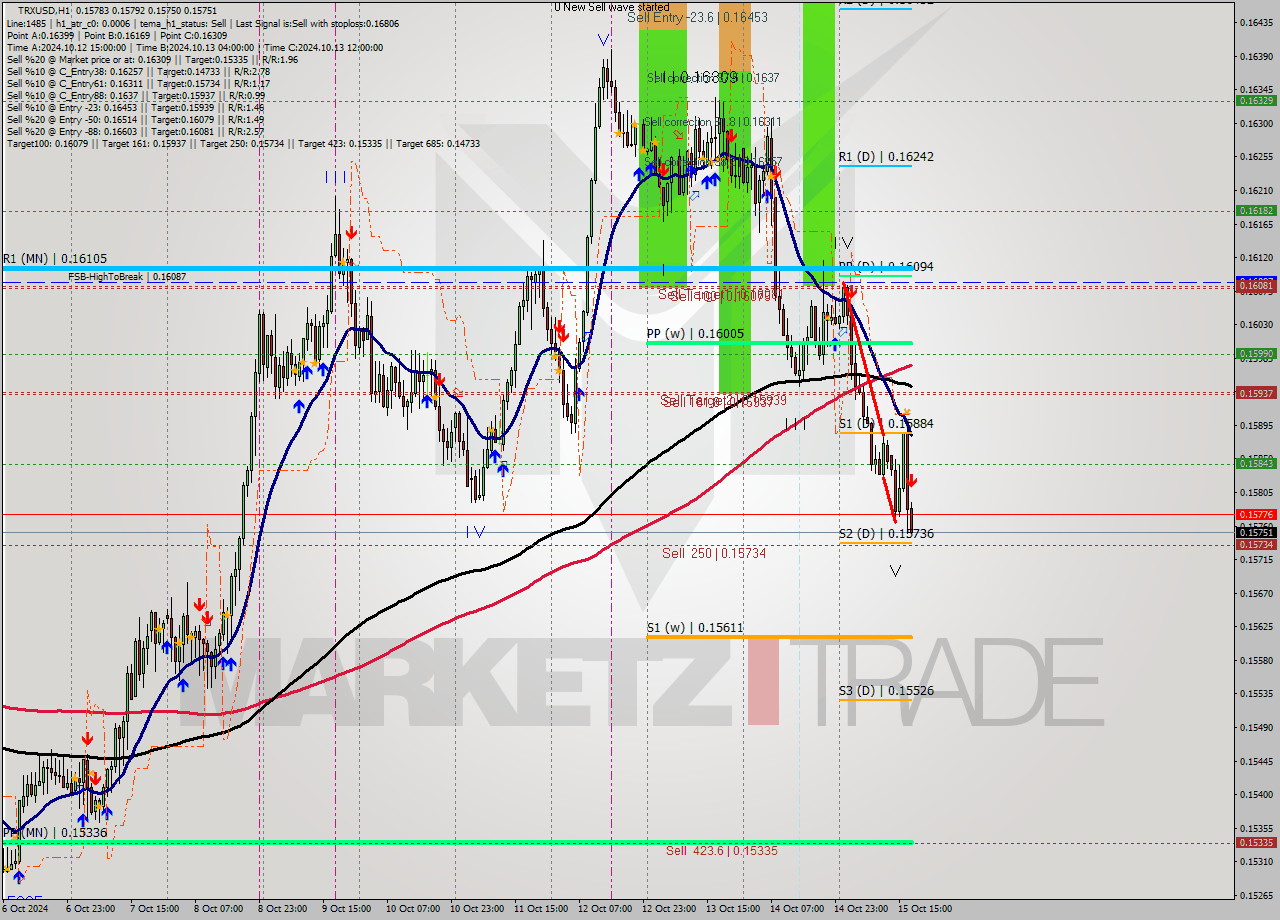
Task: Click the 'Sell 250 | 0.15734' target label
Action: [x=714, y=552]
